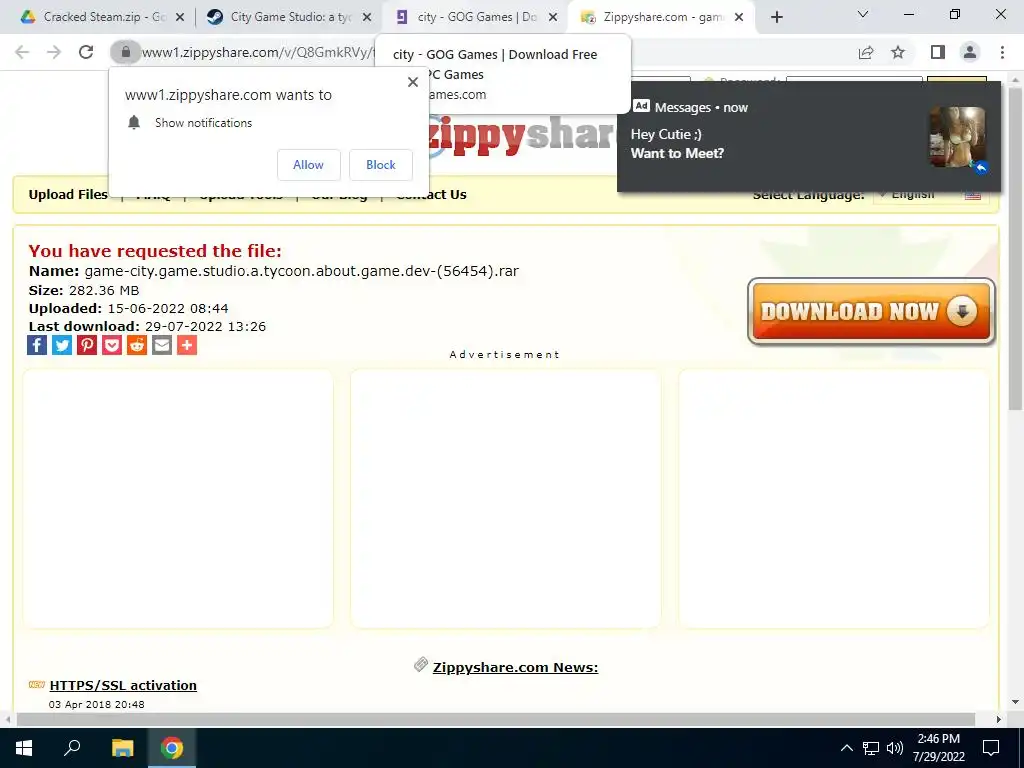This screenshot has width=1024, height=768.
Task: Open Windows notification center
Action: coord(991,748)
